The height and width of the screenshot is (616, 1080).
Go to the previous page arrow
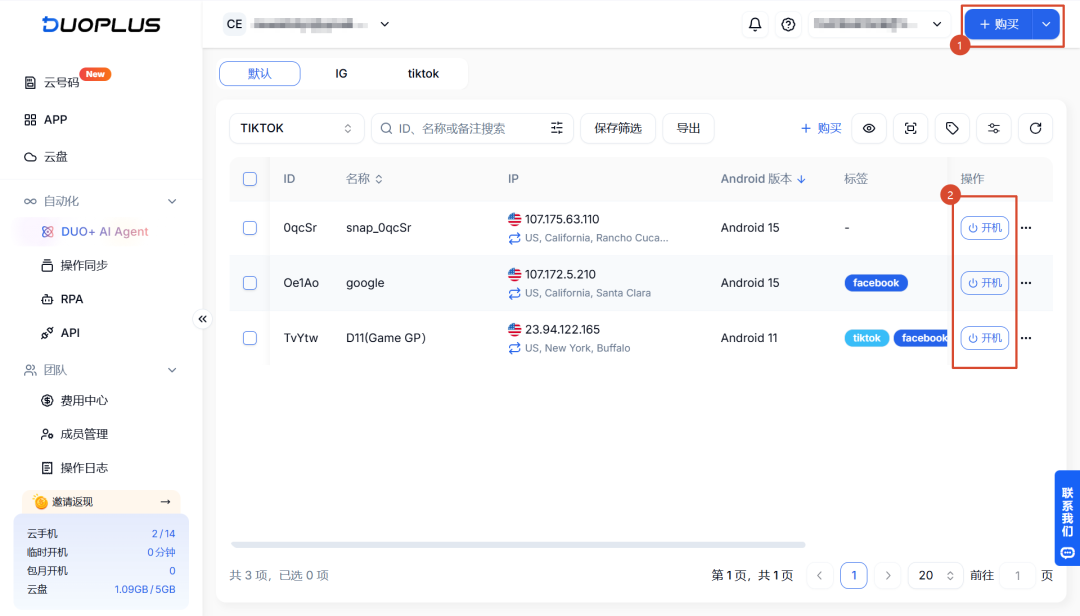820,575
